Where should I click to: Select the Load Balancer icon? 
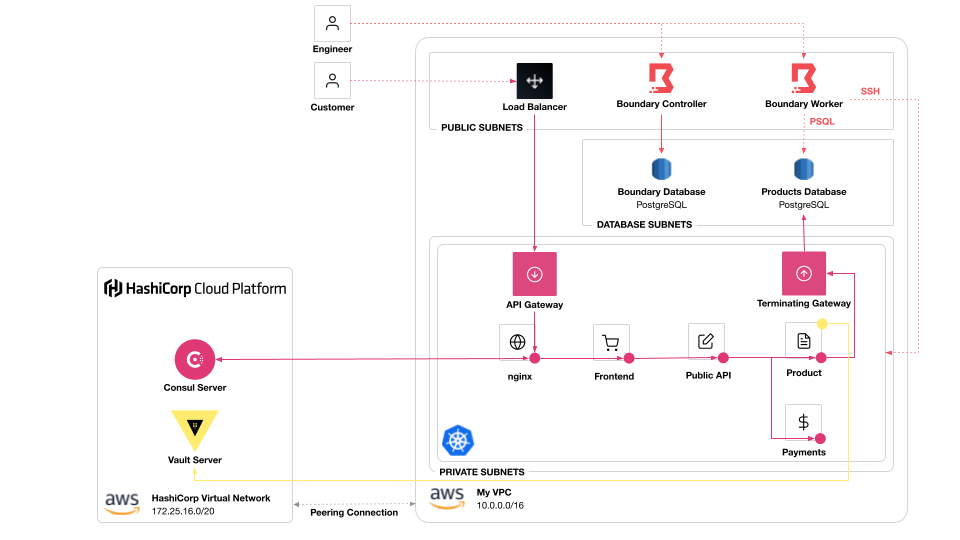(x=534, y=81)
